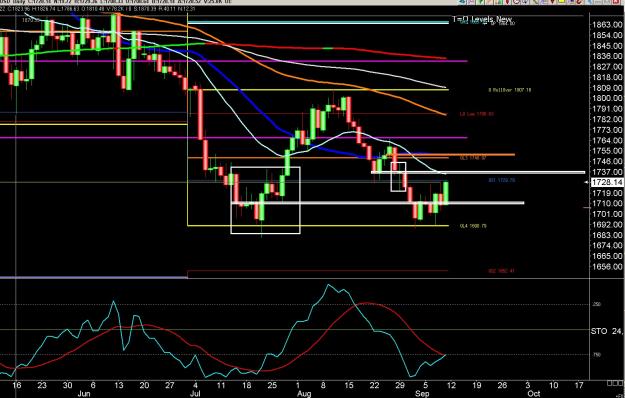
Task: Click the T=0 Levels New label
Action: (x=482, y=19)
